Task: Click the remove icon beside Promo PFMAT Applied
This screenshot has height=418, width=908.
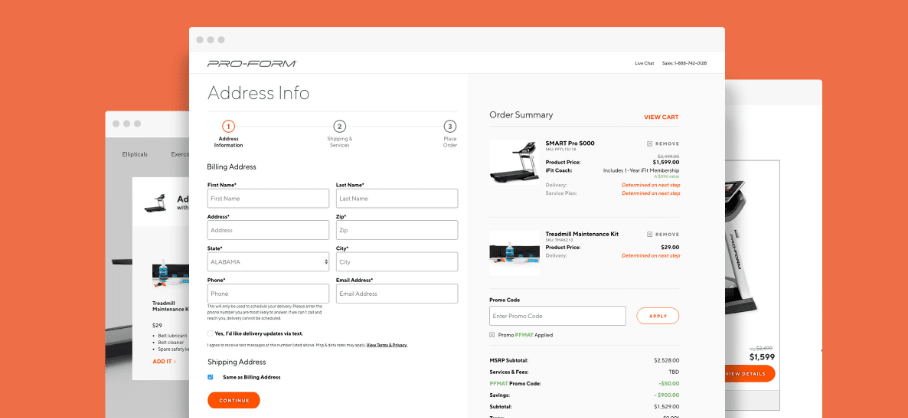Action: 492,335
